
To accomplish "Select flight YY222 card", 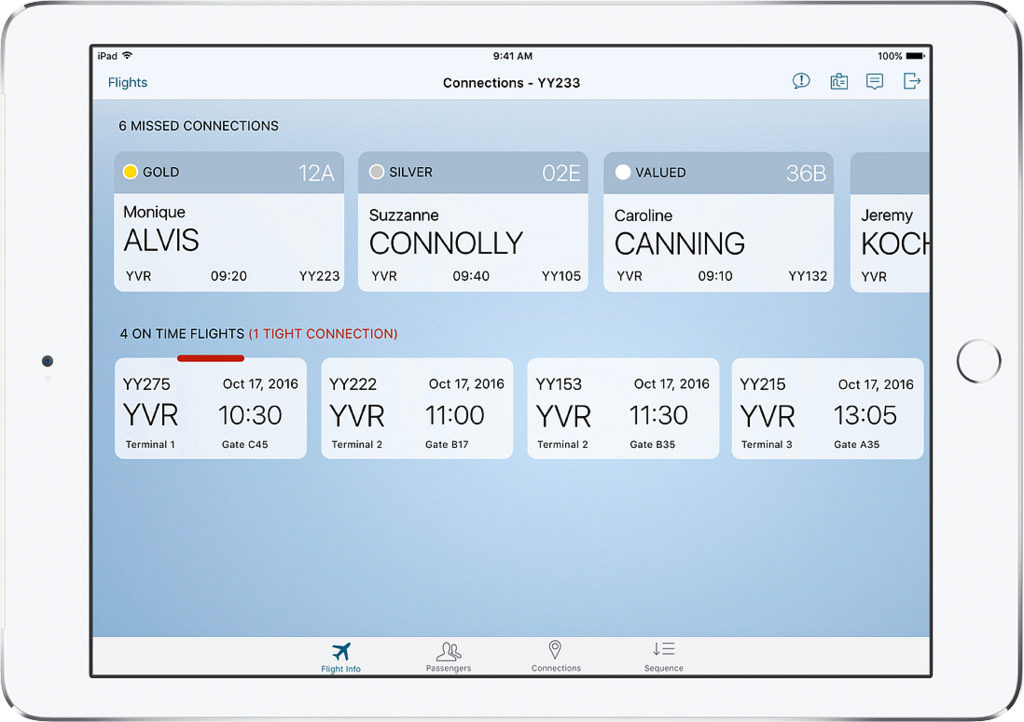I will pos(417,408).
